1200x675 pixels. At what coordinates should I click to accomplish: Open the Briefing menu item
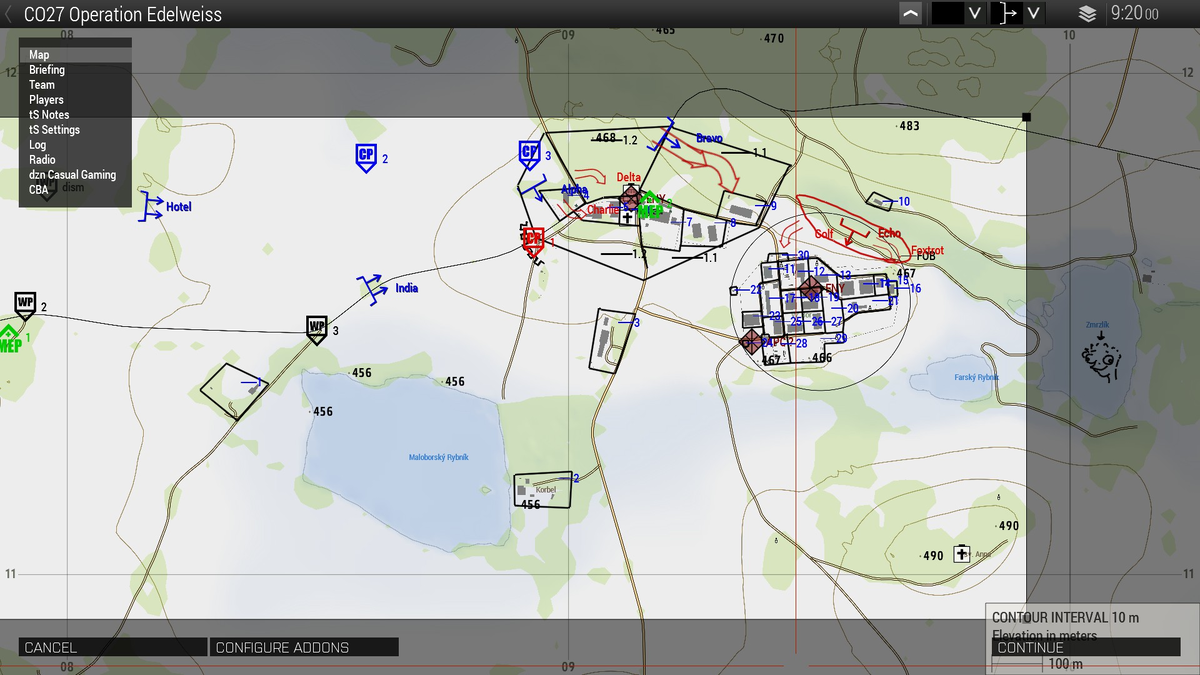pyautogui.click(x=75, y=70)
